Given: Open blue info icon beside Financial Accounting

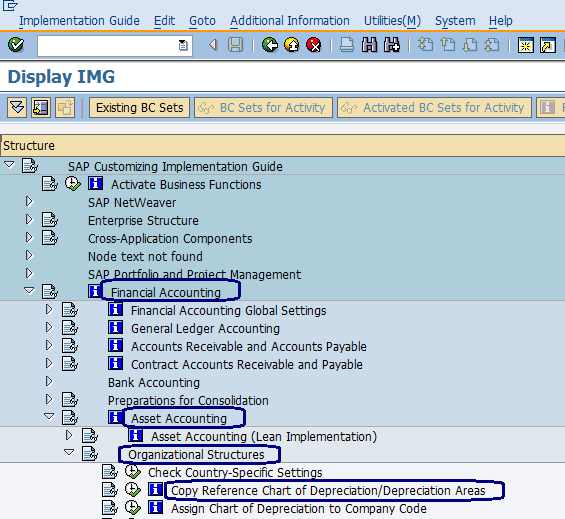Looking at the screenshot, I should pyautogui.click(x=94, y=291).
